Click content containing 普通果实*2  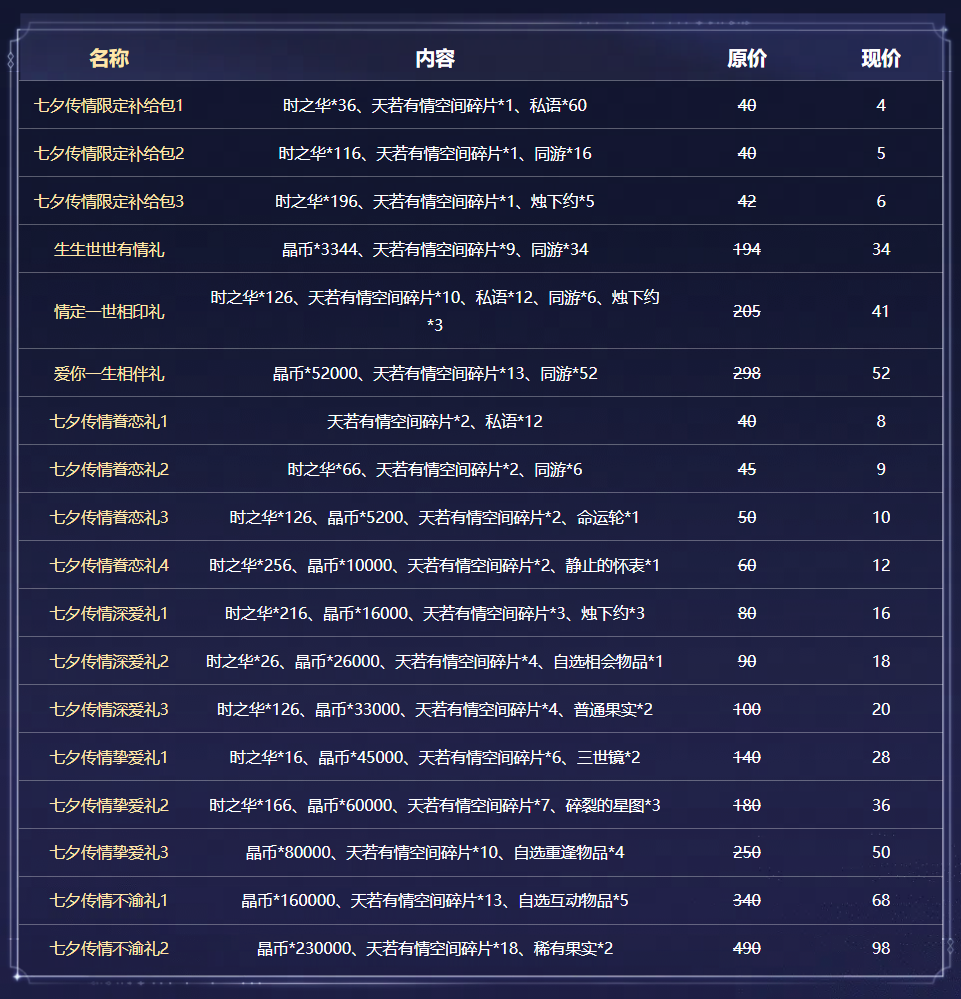pyautogui.click(x=435, y=709)
